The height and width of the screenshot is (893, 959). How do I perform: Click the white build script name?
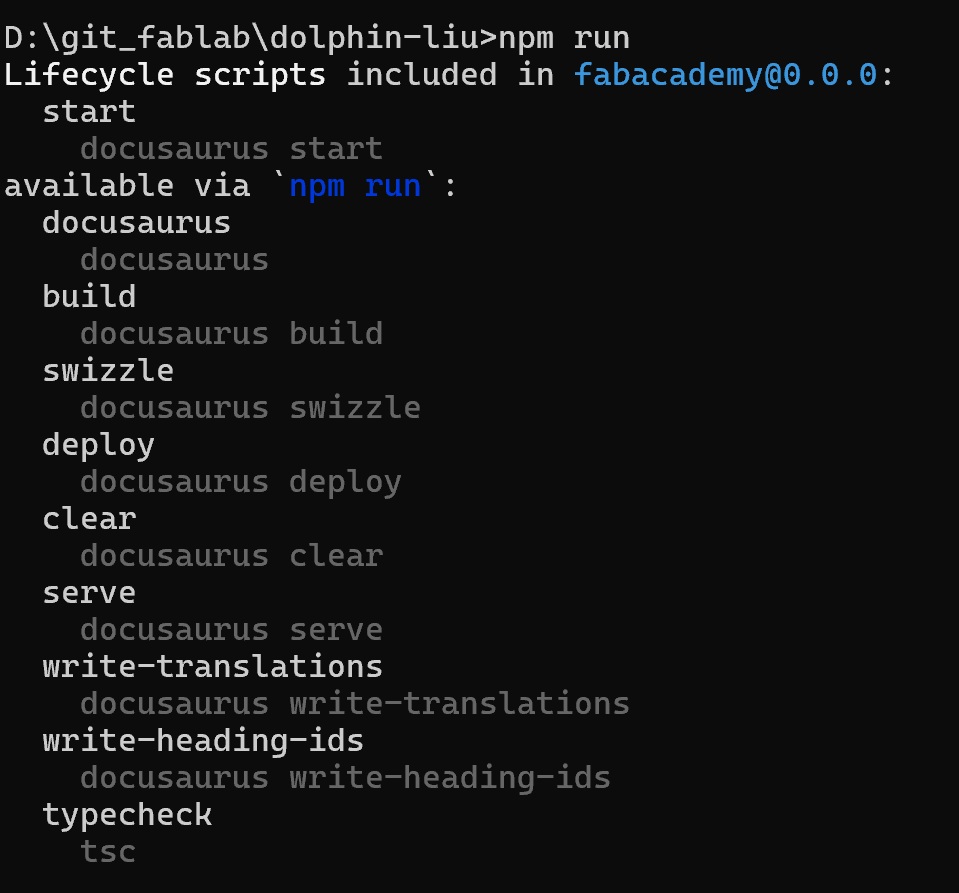pyautogui.click(x=89, y=296)
